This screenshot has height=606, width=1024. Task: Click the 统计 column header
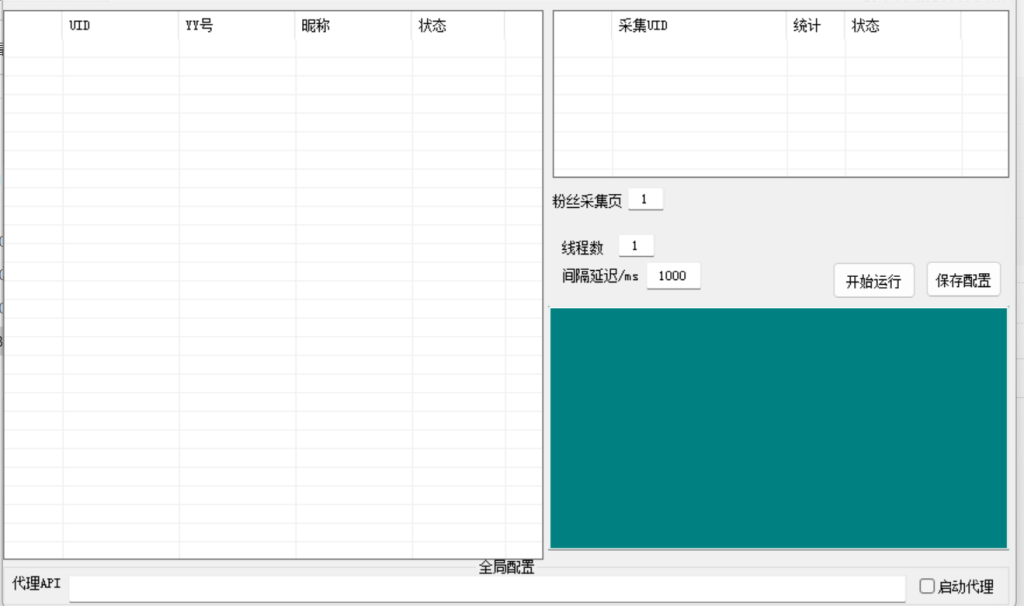click(815, 25)
